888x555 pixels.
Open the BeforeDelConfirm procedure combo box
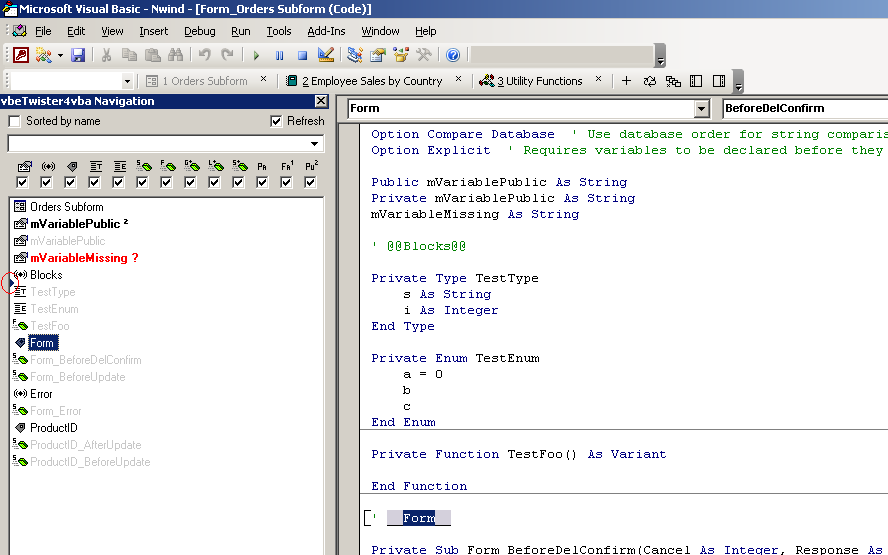[x=805, y=109]
